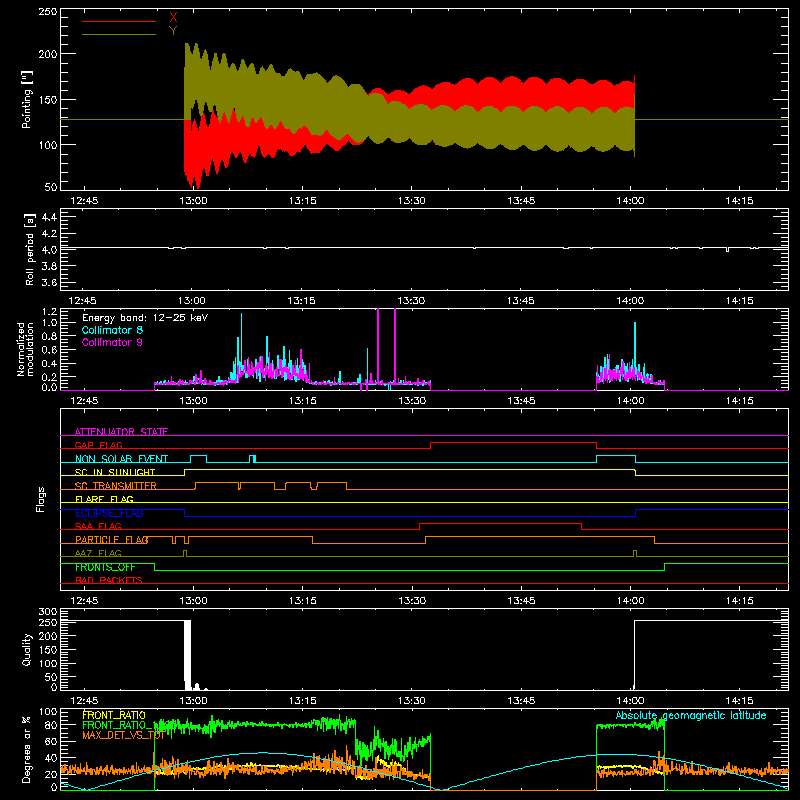
Task: Click the tall cyan modulation spike near 14:00
Action: (635, 347)
